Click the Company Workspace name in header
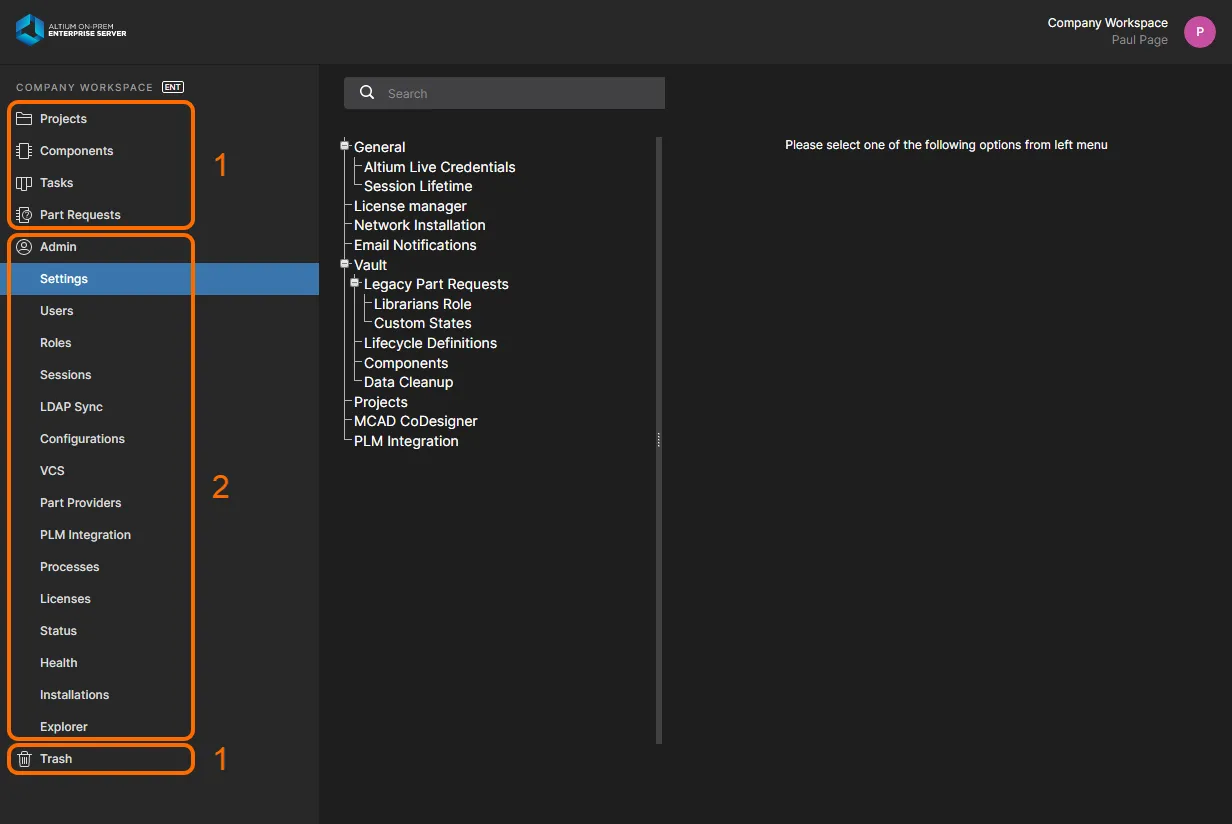Image resolution: width=1232 pixels, height=824 pixels. click(1108, 23)
